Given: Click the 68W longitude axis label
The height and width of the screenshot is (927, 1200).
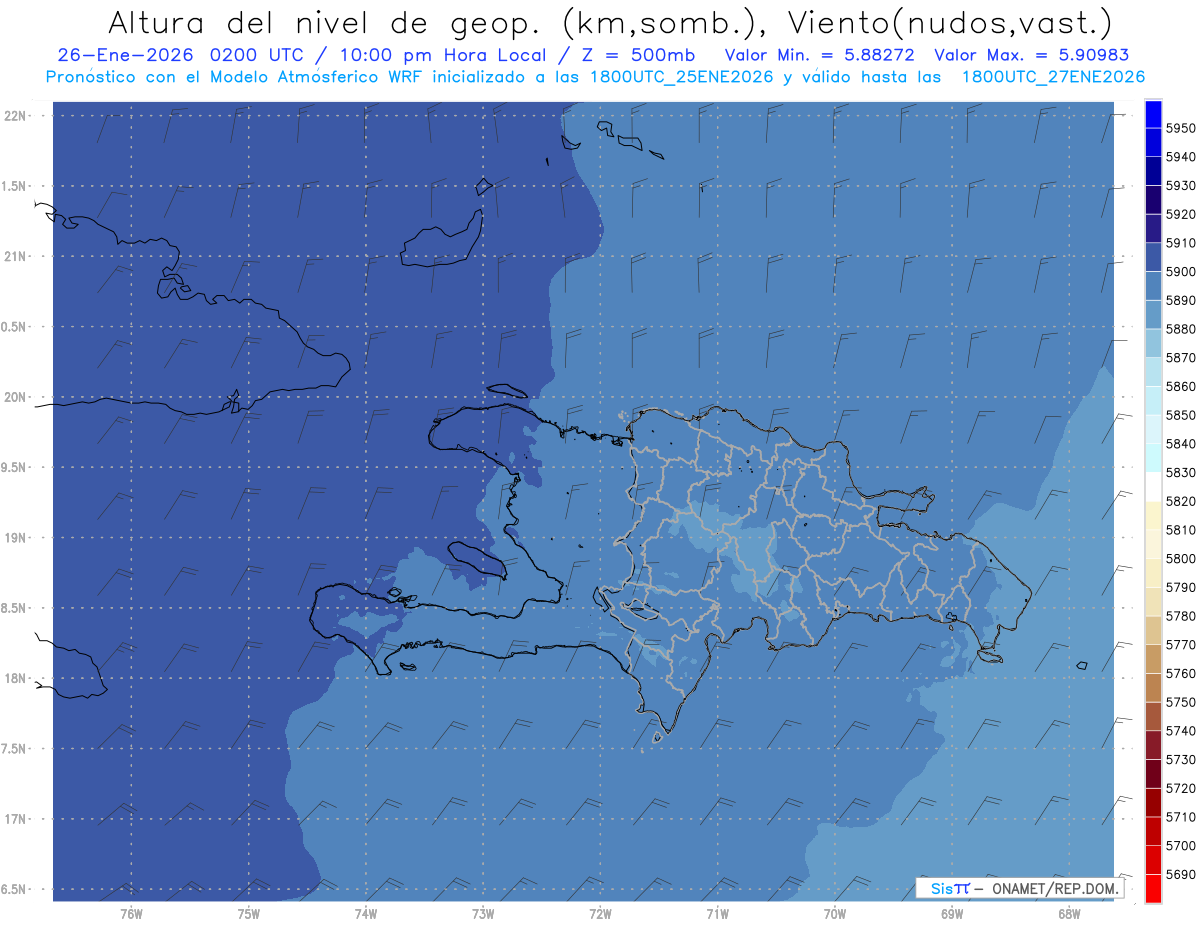Looking at the screenshot, I should tap(1069, 913).
